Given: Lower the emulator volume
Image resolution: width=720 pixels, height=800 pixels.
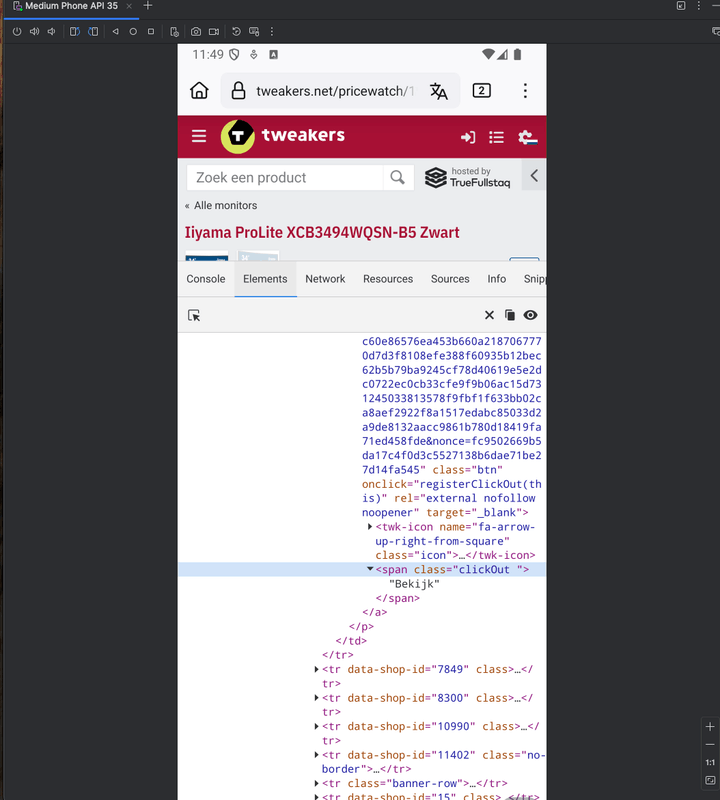Looking at the screenshot, I should (52, 32).
